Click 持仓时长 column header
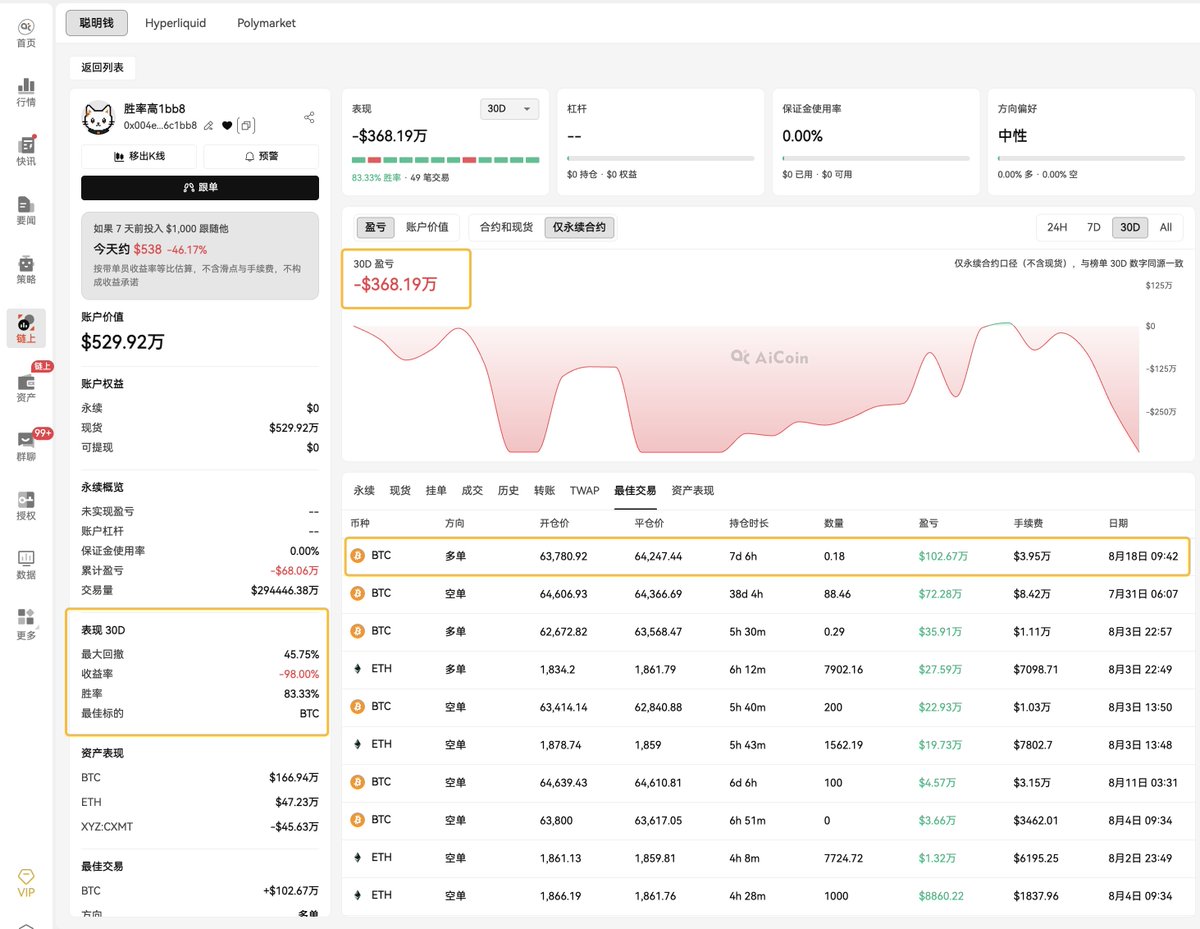 coord(751,523)
